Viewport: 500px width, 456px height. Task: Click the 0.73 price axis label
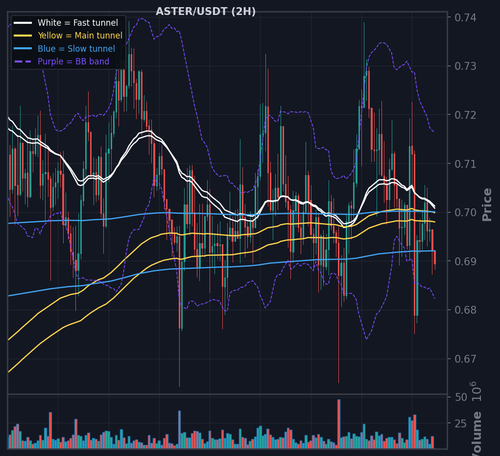pyautogui.click(x=465, y=66)
